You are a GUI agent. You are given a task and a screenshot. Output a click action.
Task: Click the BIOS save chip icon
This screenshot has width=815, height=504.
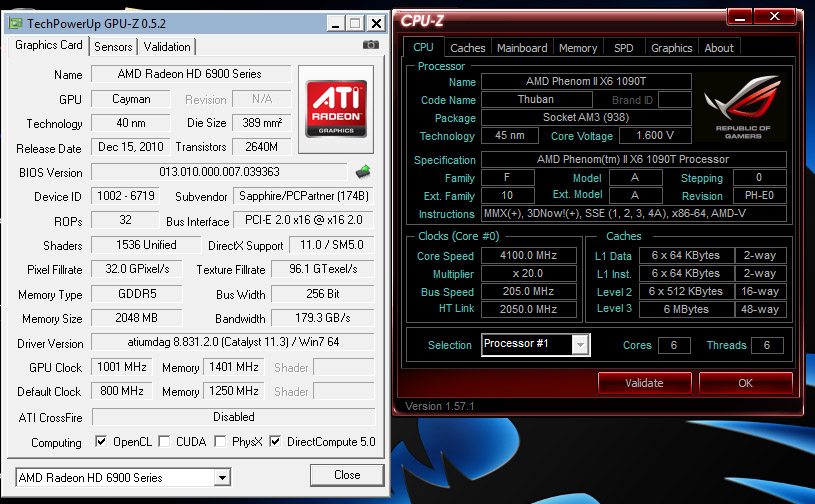coord(363,171)
